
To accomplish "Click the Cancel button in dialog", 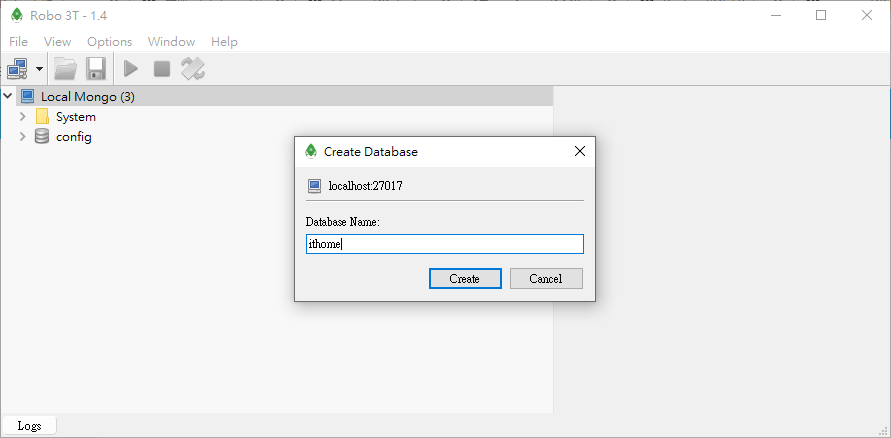I will [546, 279].
